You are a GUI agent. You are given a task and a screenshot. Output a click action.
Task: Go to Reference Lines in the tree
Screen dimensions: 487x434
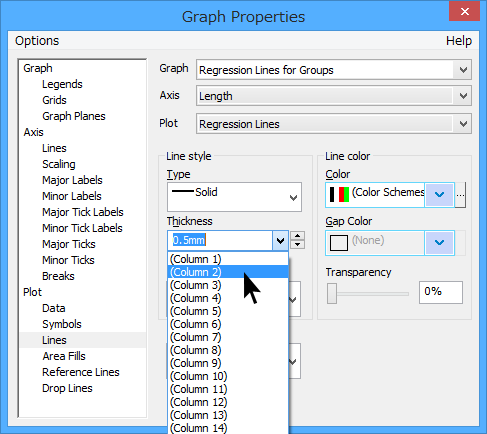(x=81, y=372)
